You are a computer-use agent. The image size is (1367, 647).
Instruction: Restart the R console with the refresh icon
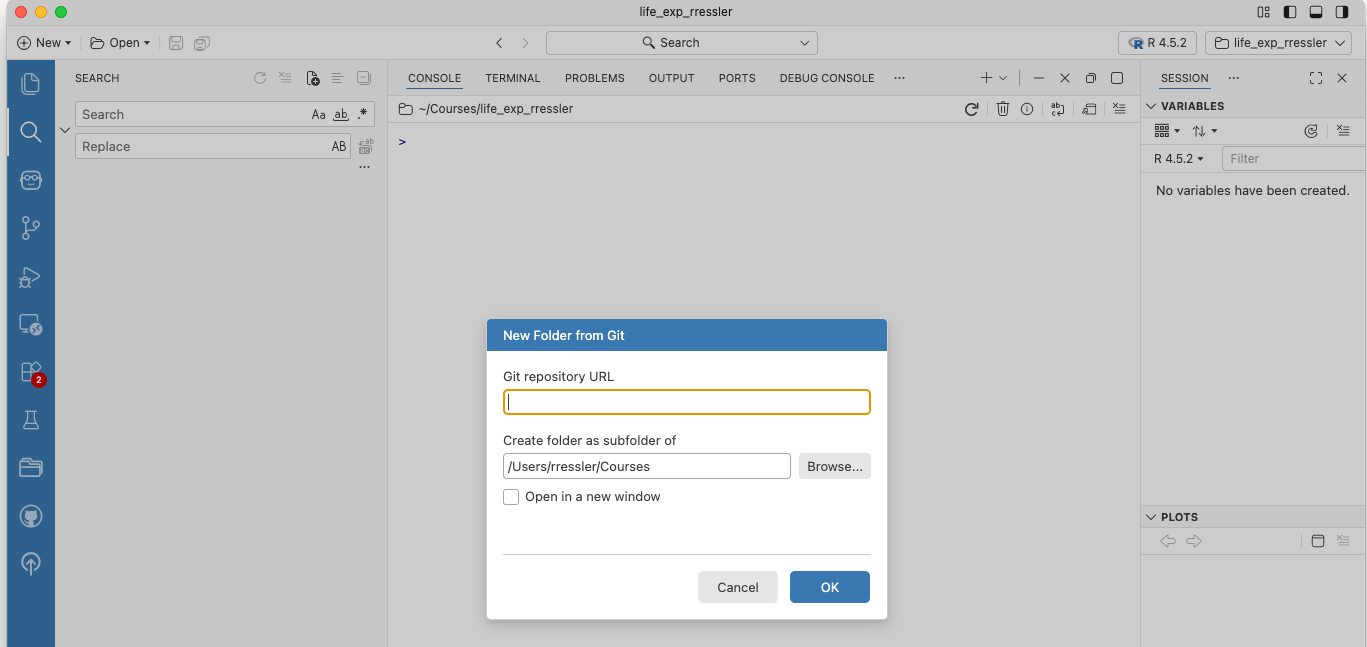point(971,109)
